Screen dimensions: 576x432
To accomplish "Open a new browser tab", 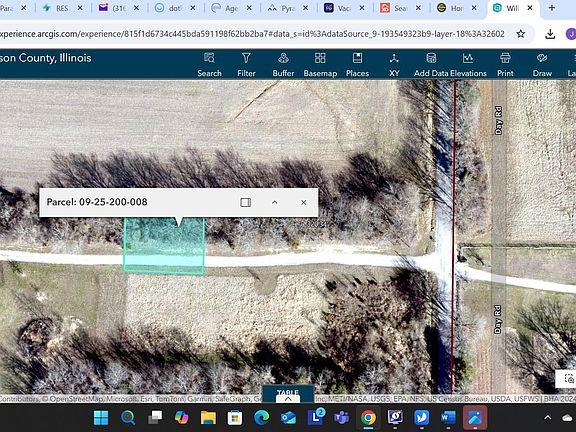I will [552, 8].
